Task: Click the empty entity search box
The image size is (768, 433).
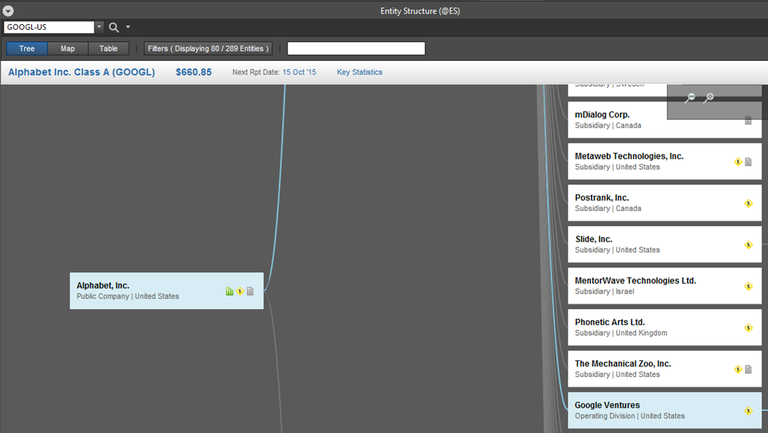Action: point(356,48)
